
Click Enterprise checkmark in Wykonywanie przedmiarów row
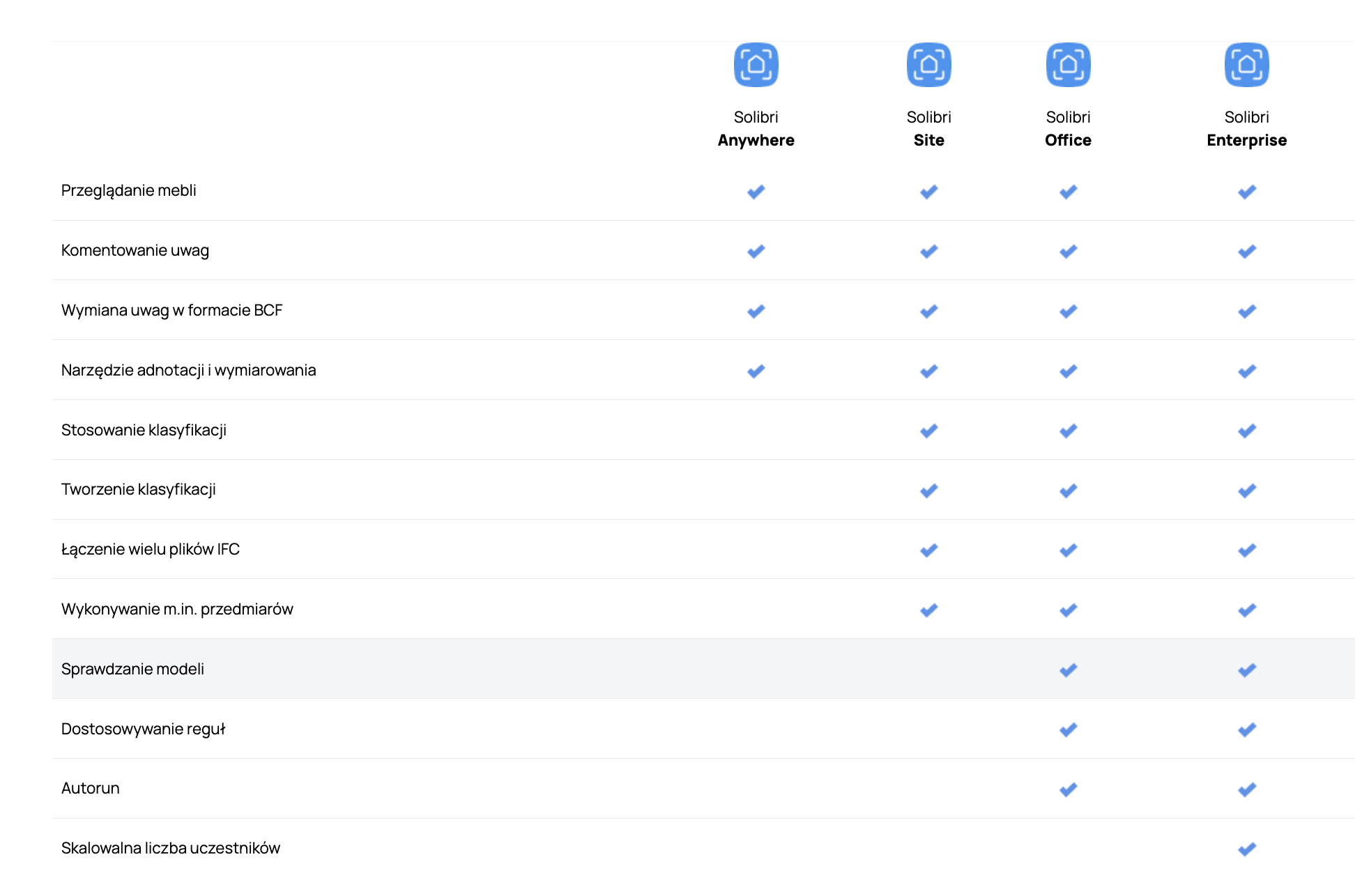click(1246, 610)
